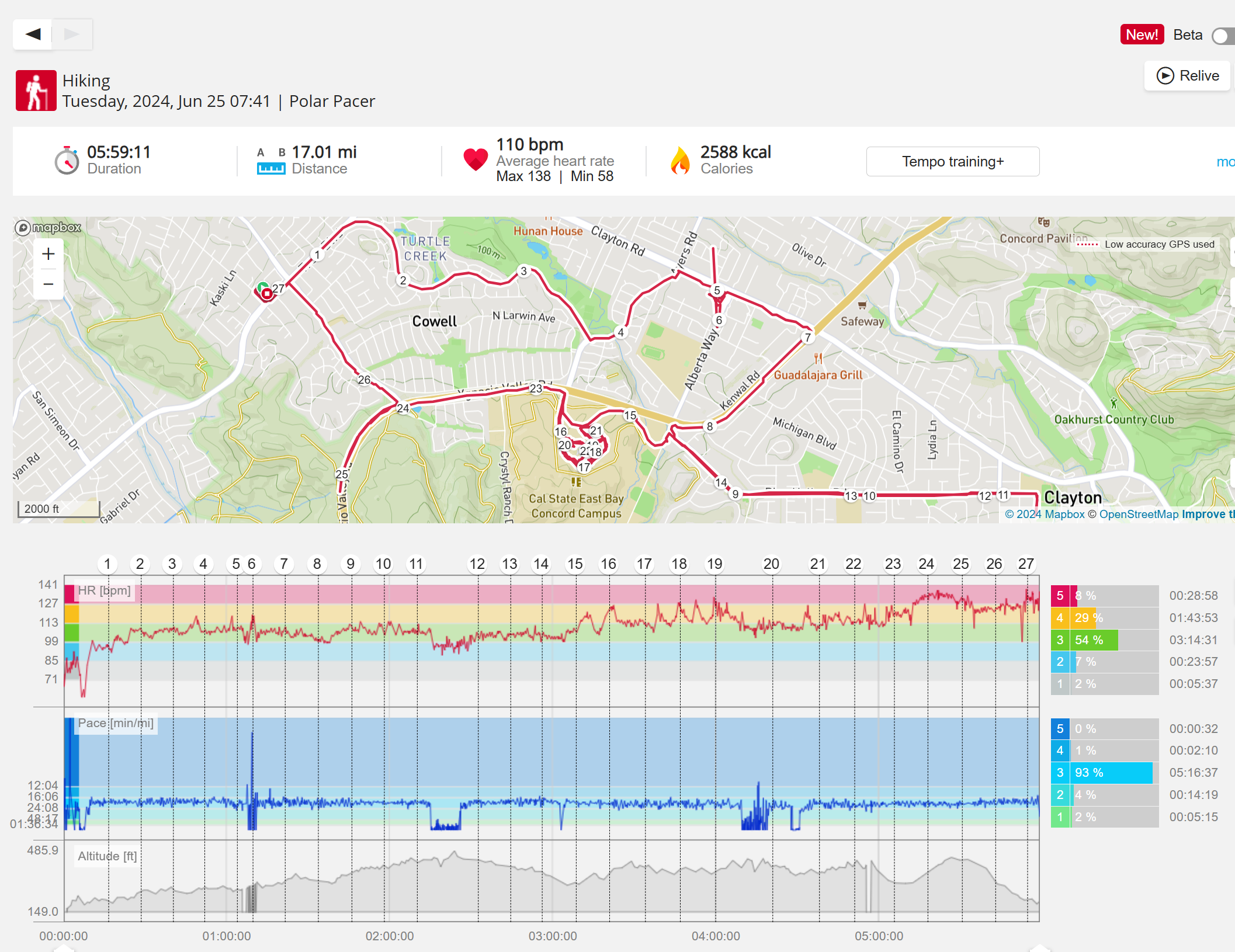Open the OpenStreetMap attribution link
Viewport: 1235px width, 952px height.
(1139, 514)
